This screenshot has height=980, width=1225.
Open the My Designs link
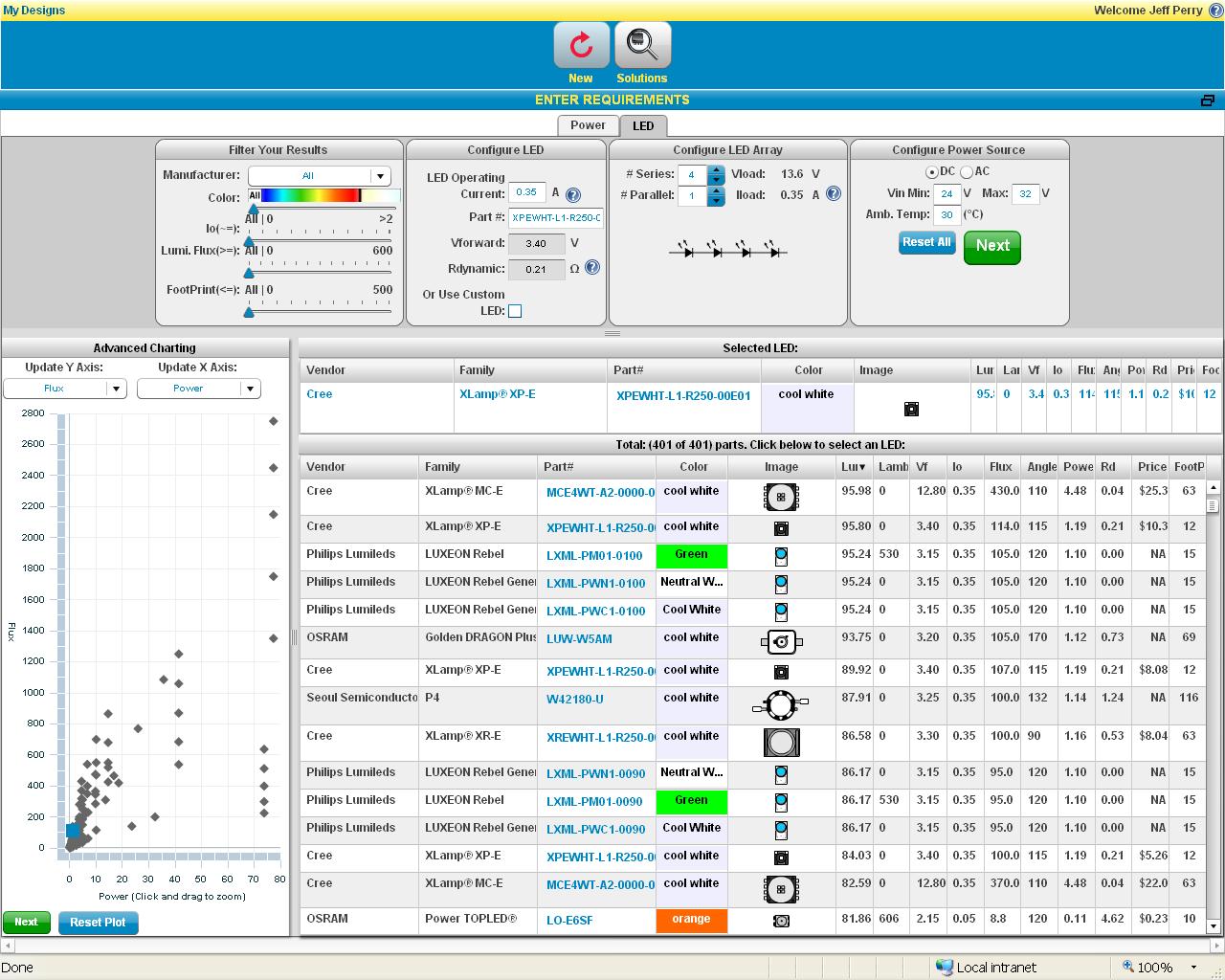coord(34,11)
